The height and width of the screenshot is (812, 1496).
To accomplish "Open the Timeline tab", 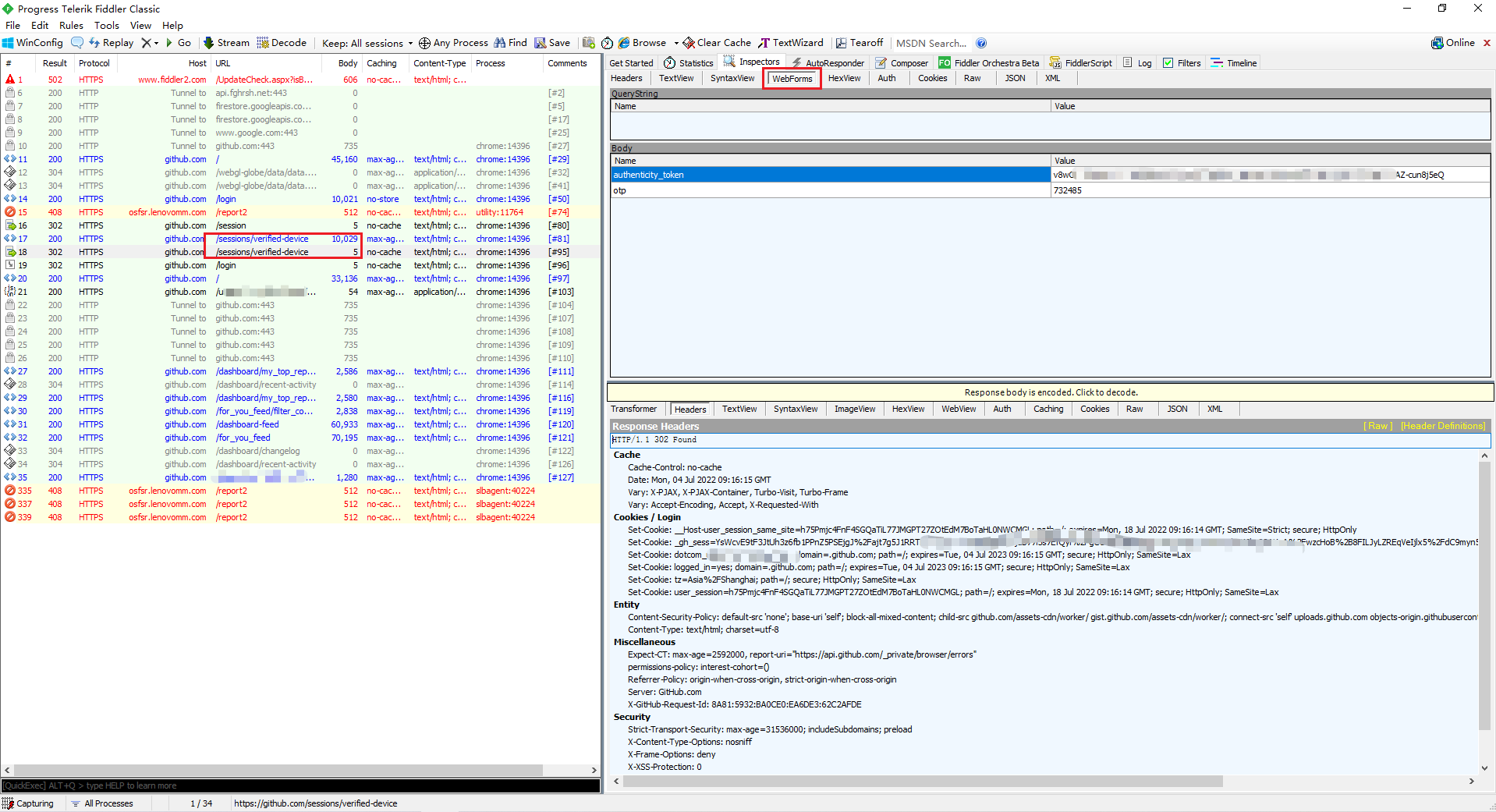I will coord(1234,63).
